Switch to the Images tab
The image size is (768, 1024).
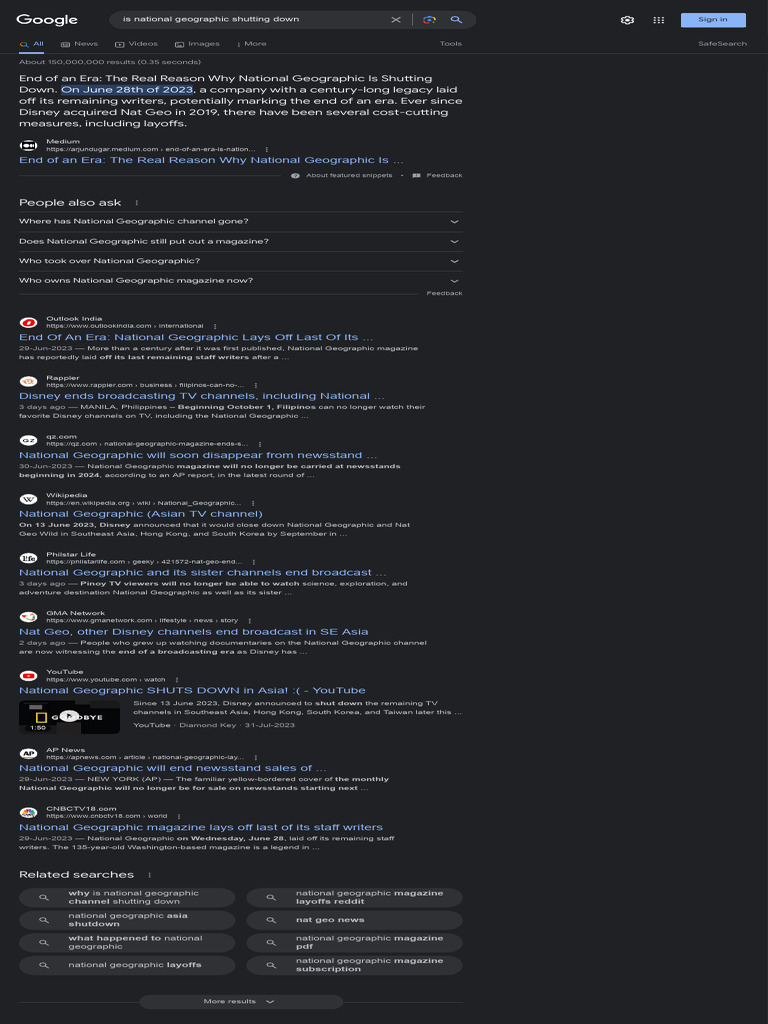pyautogui.click(x=197, y=44)
